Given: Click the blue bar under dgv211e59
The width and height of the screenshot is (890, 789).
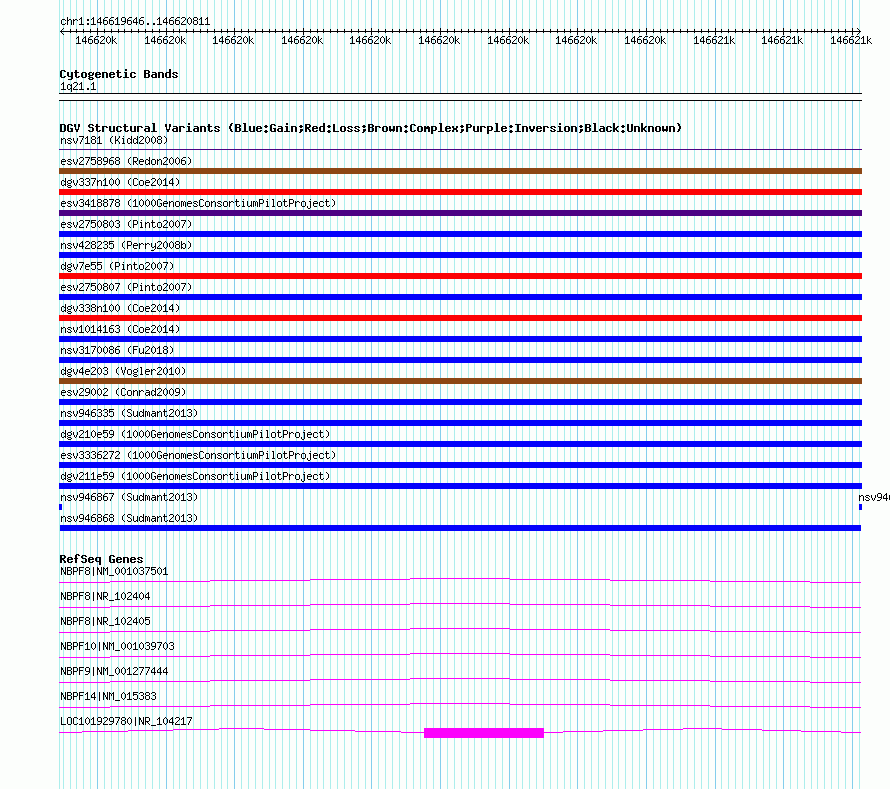Looking at the screenshot, I should (x=460, y=486).
